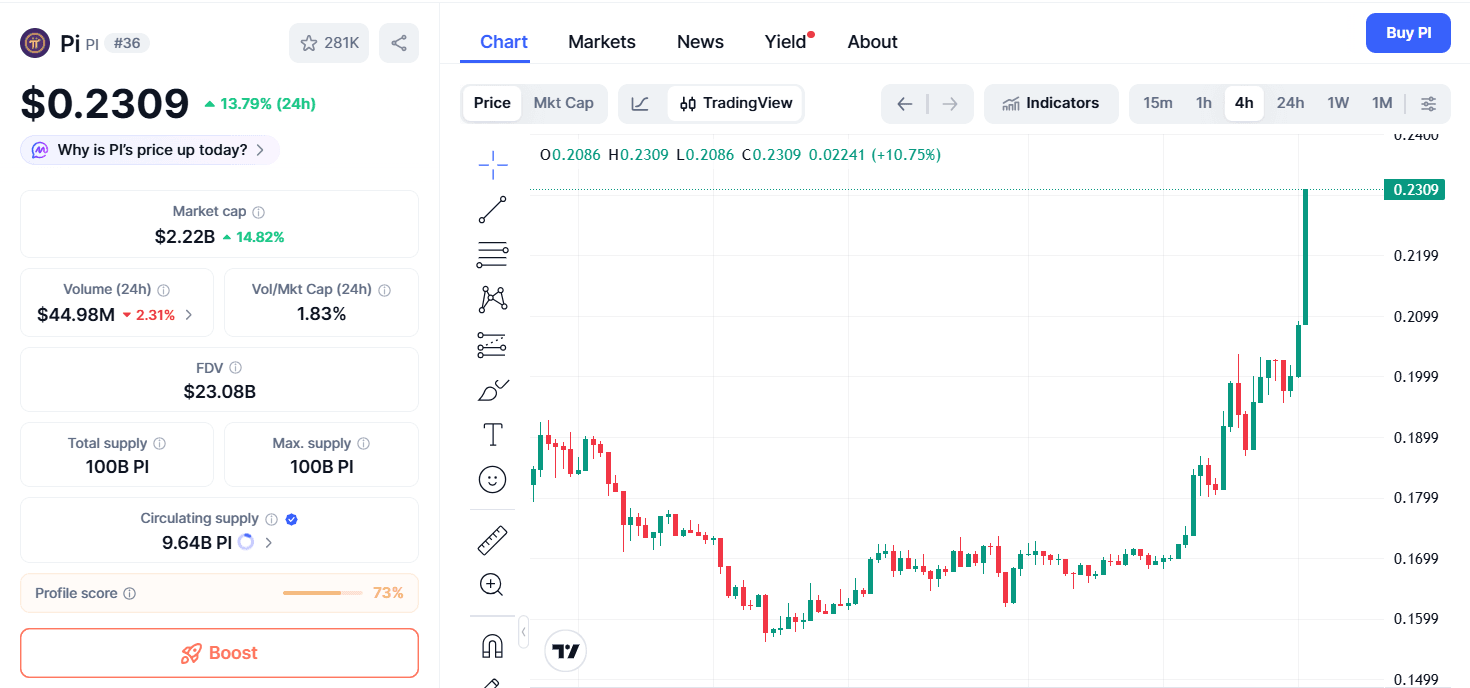Select the ruler measure tool
Image resolution: width=1470 pixels, height=688 pixels.
492,540
